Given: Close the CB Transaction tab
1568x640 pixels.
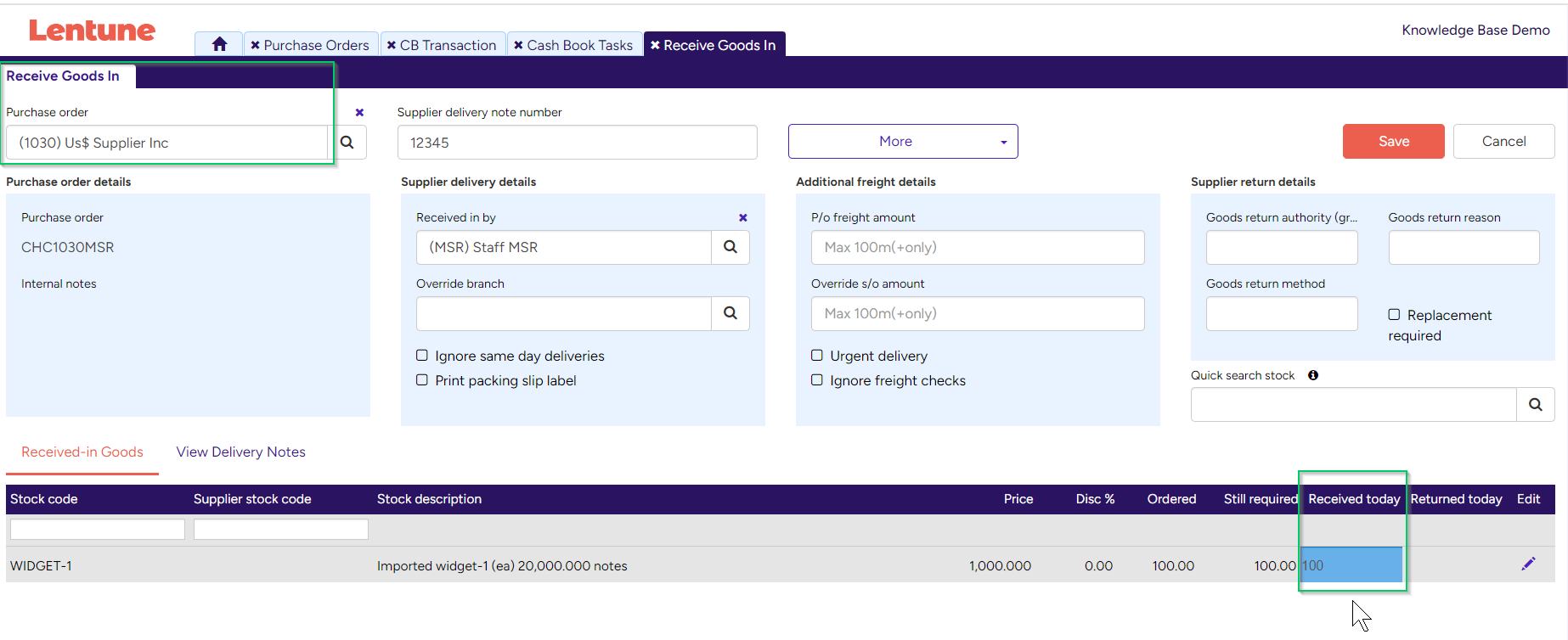Looking at the screenshot, I should point(392,45).
